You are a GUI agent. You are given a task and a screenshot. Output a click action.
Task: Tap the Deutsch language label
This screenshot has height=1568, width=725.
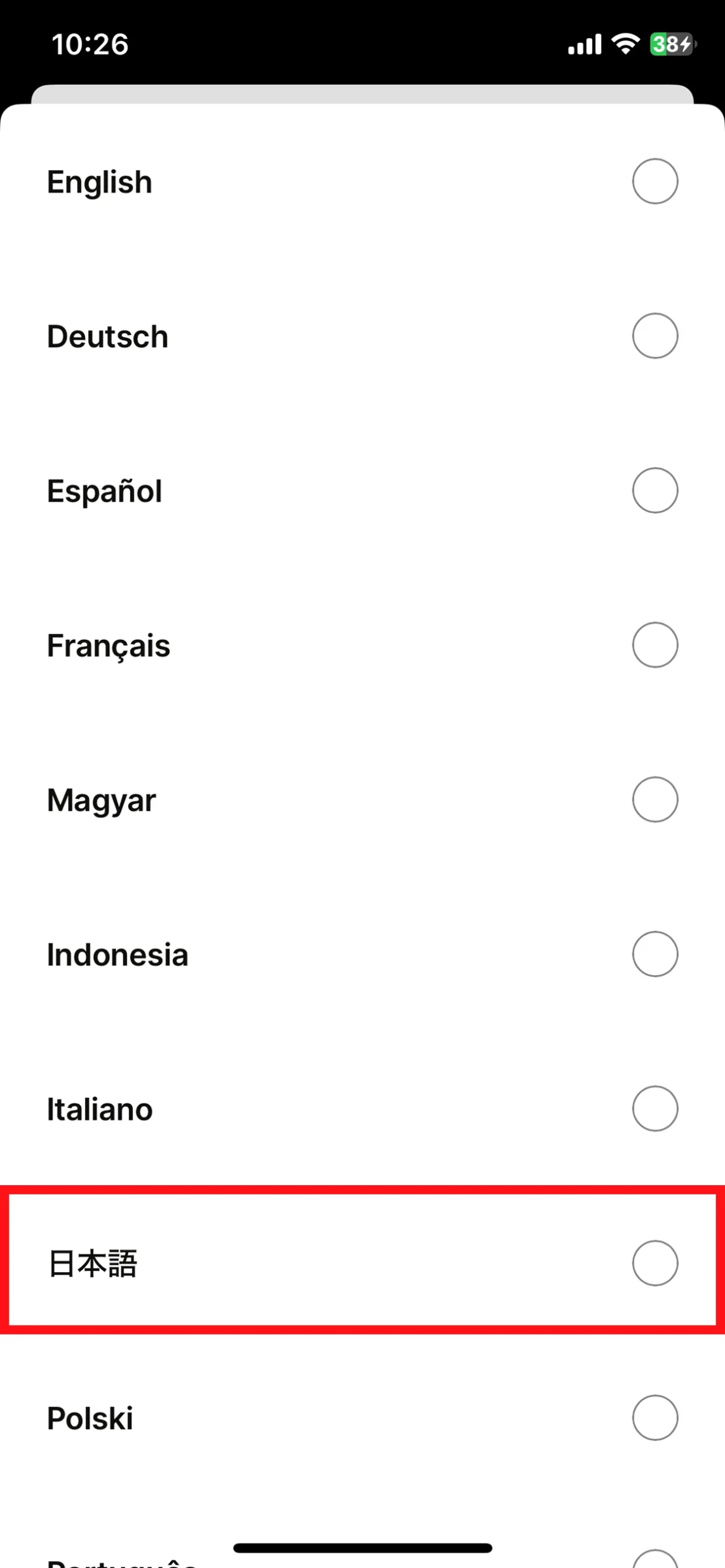[x=107, y=336]
